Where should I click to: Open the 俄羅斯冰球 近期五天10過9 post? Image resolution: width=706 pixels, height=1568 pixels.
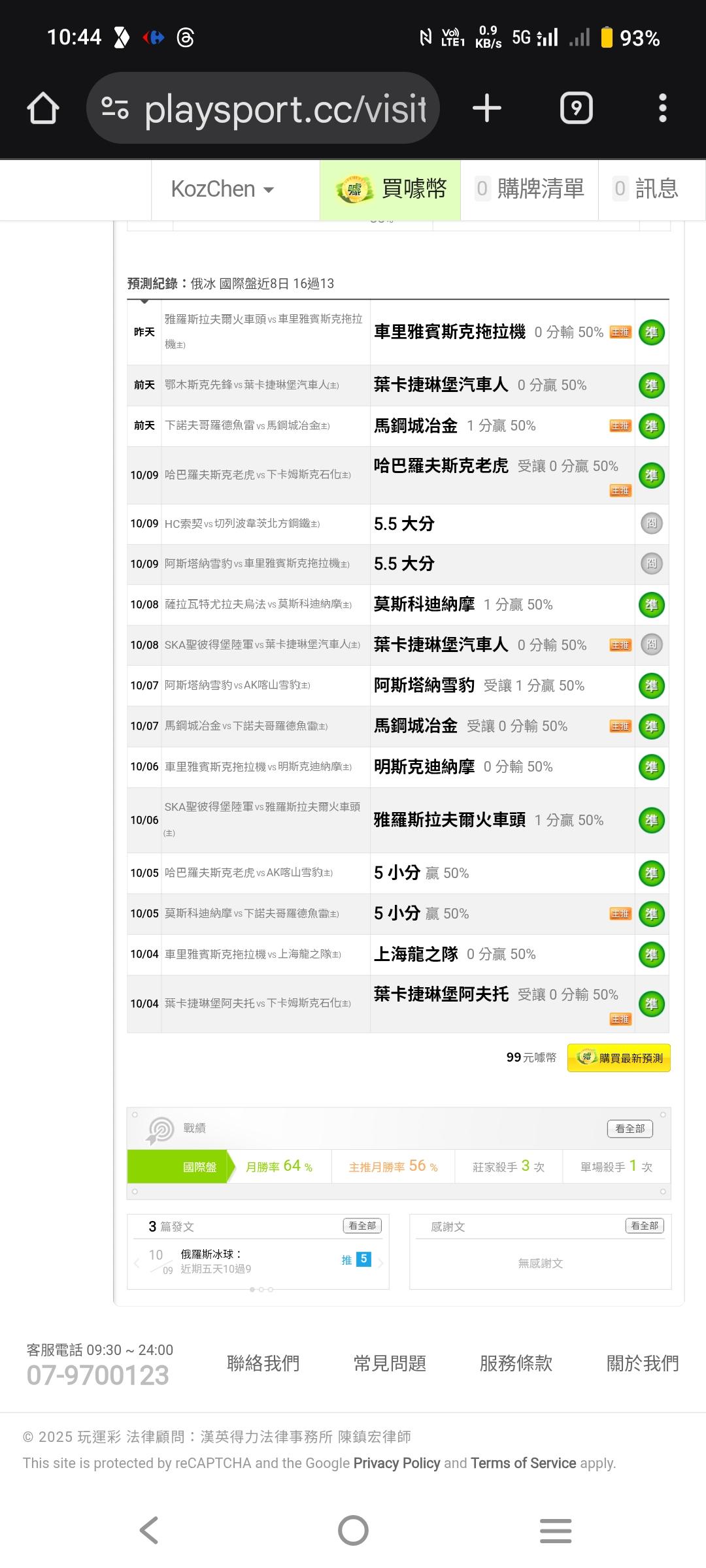[216, 1261]
